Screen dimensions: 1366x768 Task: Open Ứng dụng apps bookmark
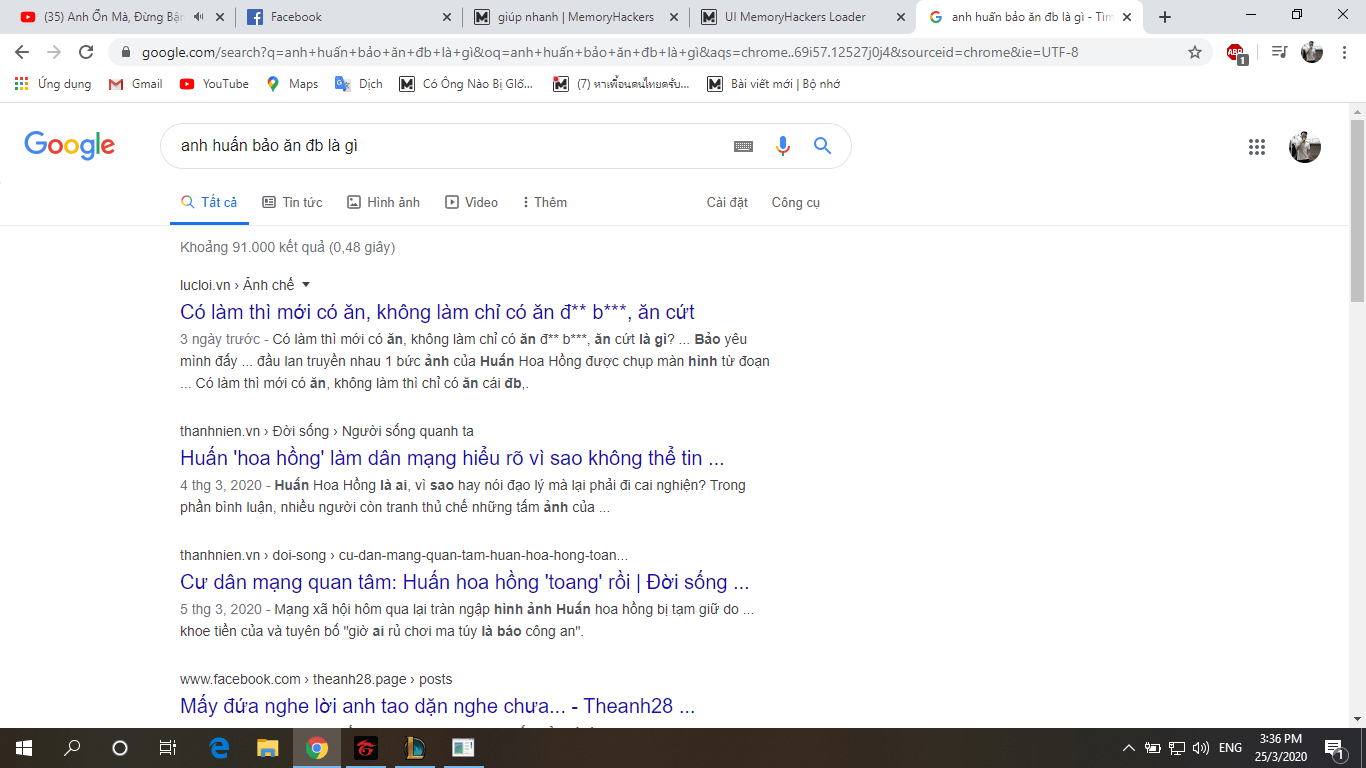click(x=54, y=84)
